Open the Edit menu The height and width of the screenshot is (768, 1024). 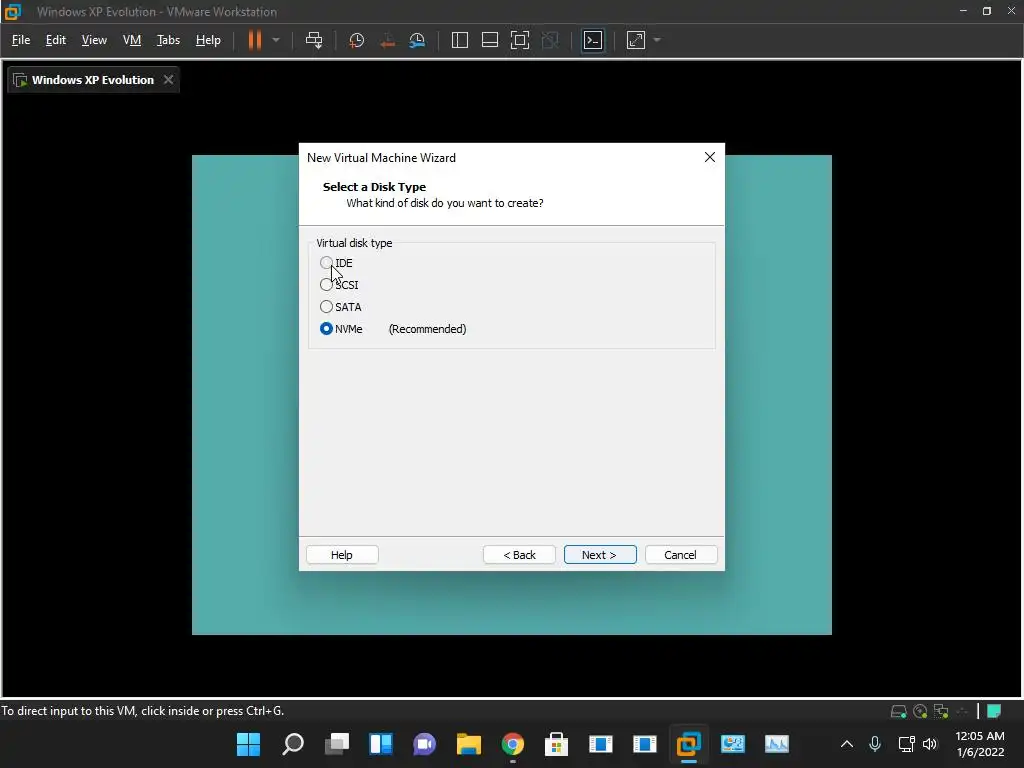(56, 40)
